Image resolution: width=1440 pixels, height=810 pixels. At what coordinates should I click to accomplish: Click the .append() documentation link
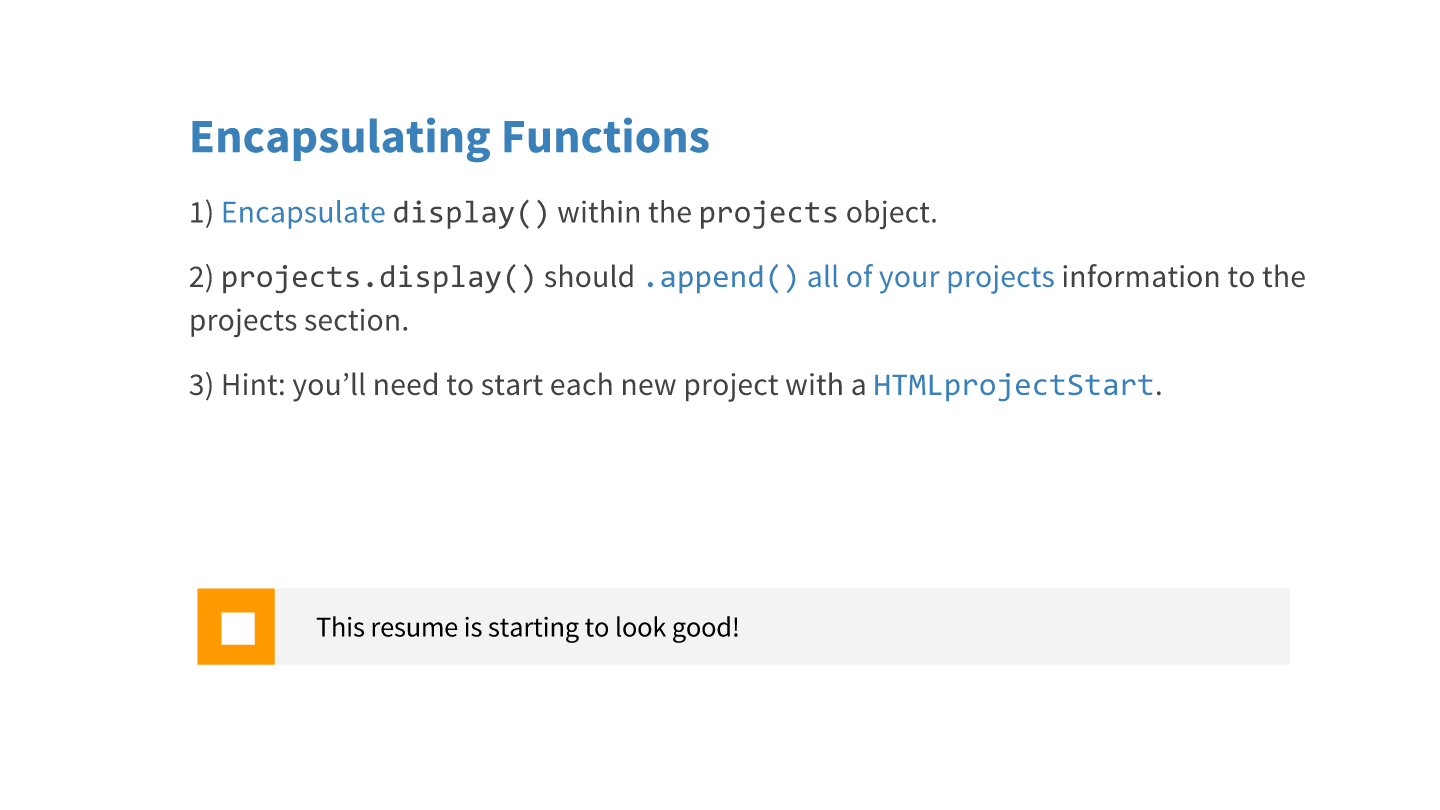point(720,277)
